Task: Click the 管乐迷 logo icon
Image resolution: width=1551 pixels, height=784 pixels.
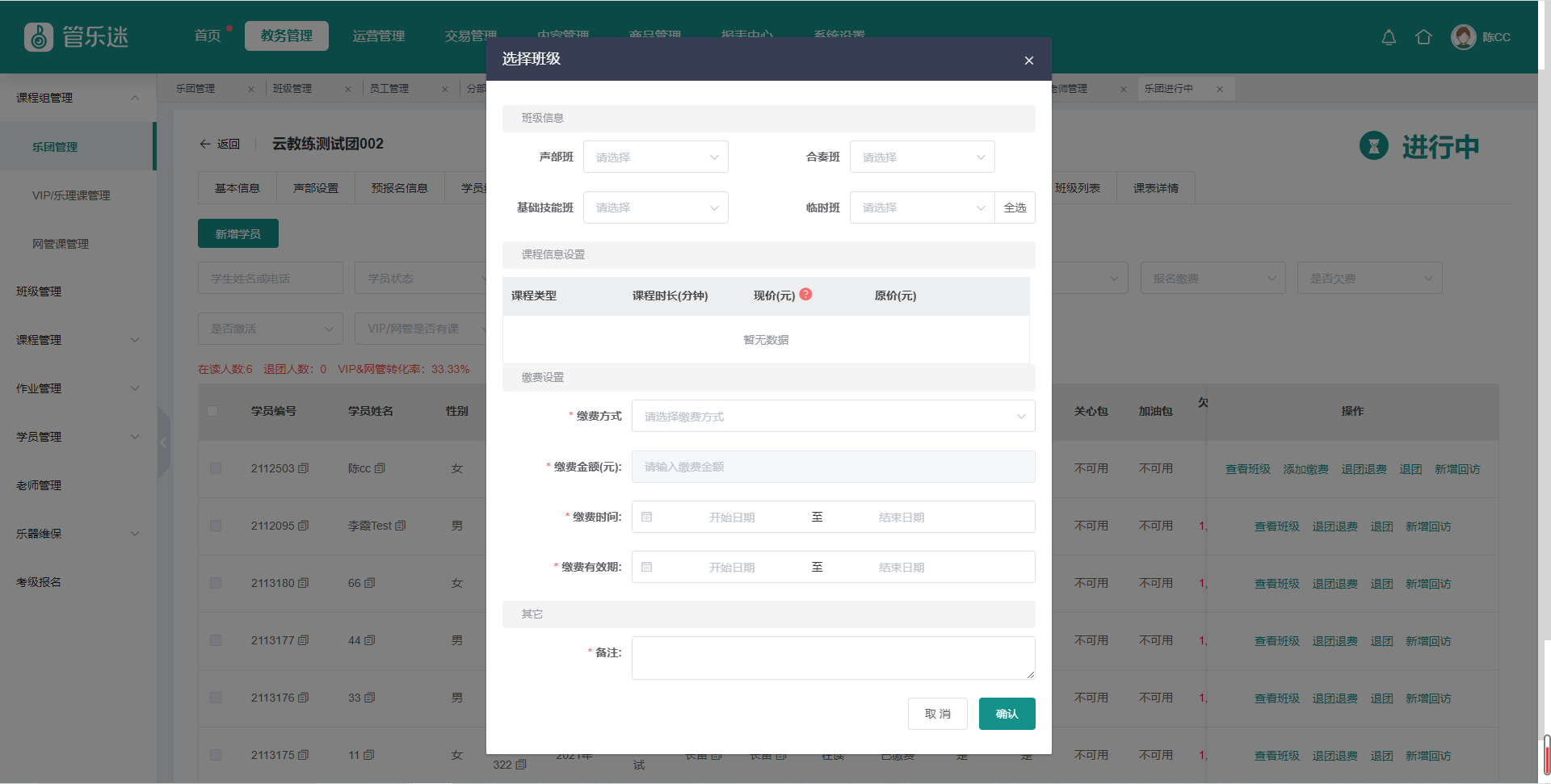Action: tap(38, 37)
